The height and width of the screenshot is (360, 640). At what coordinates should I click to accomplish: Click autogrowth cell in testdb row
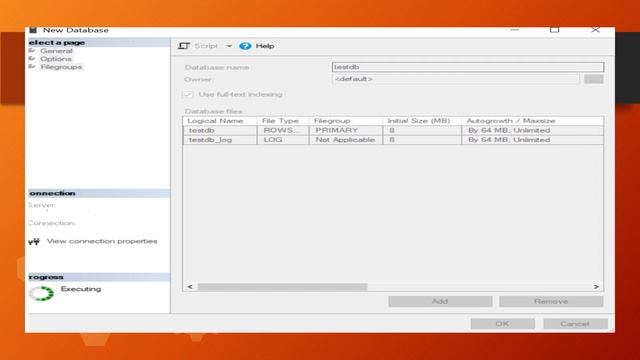pyautogui.click(x=533, y=130)
